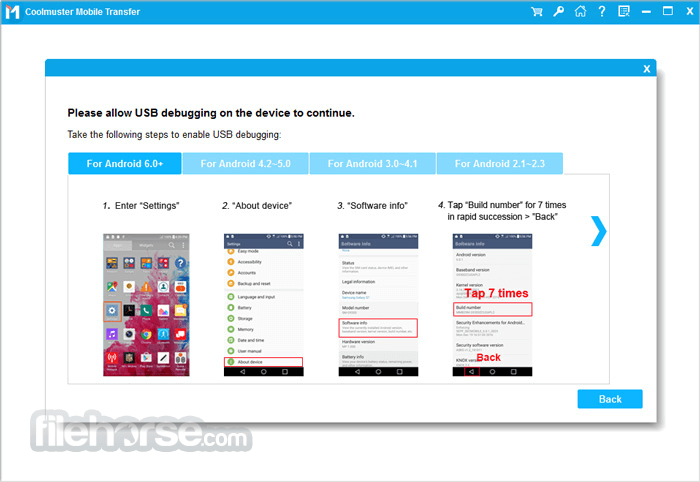Close the USB debugging dialog
This screenshot has height=482, width=700.
tap(646, 69)
